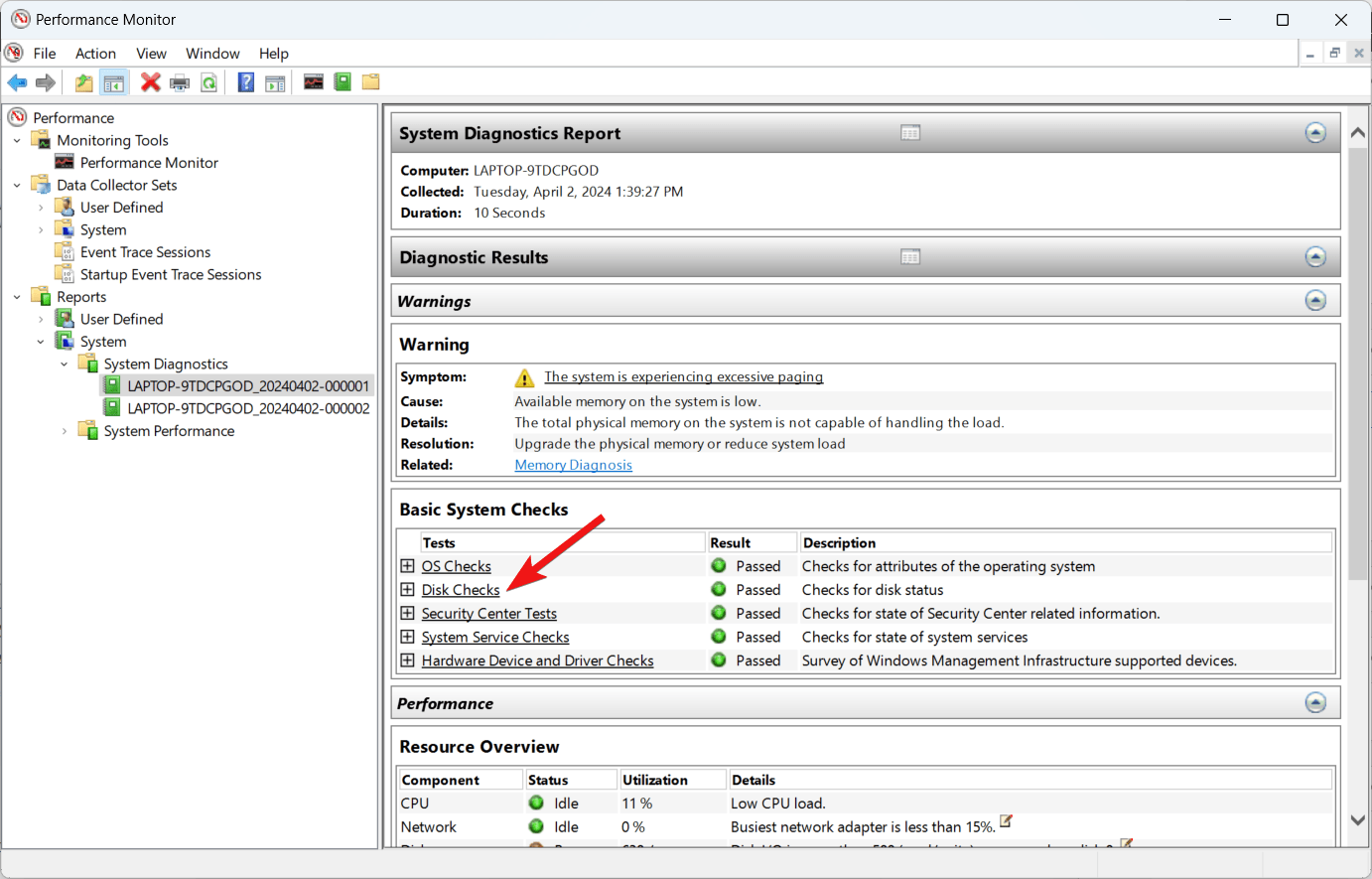
Task: Collapse the System Diagnostics Report section
Action: [1315, 133]
